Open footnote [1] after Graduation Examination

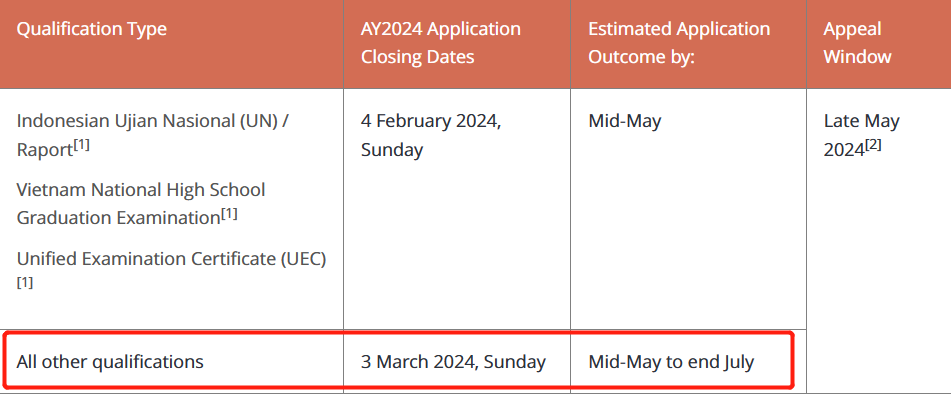tap(229, 214)
